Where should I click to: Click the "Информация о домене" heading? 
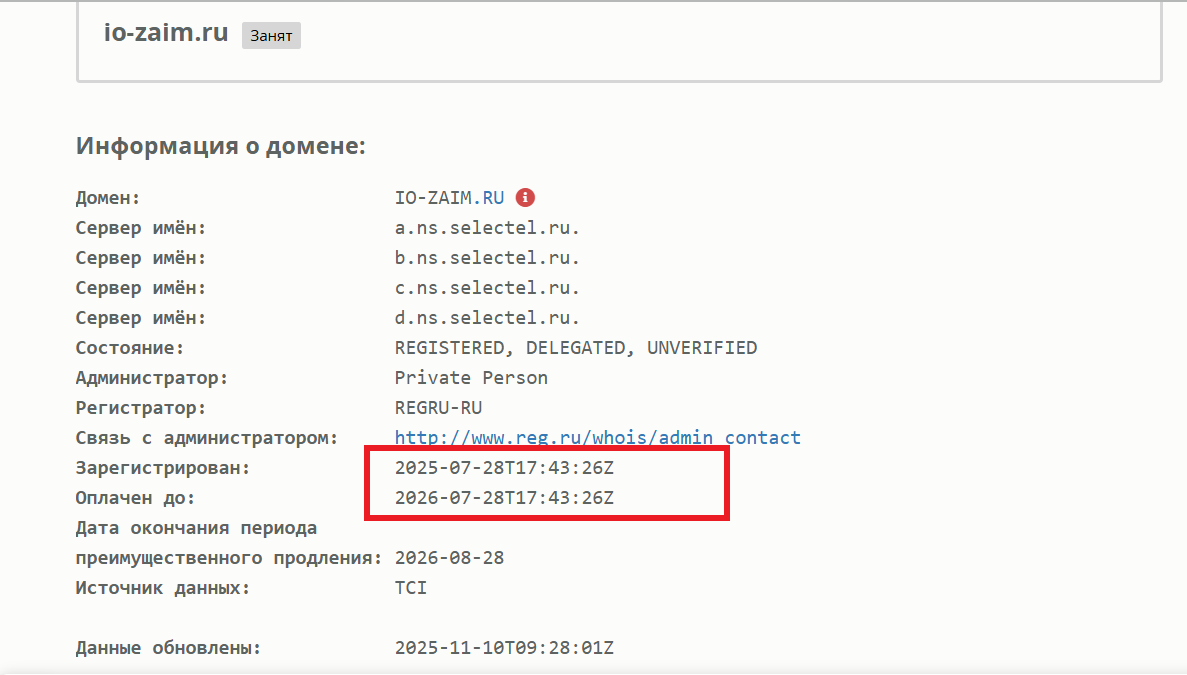coord(221,146)
